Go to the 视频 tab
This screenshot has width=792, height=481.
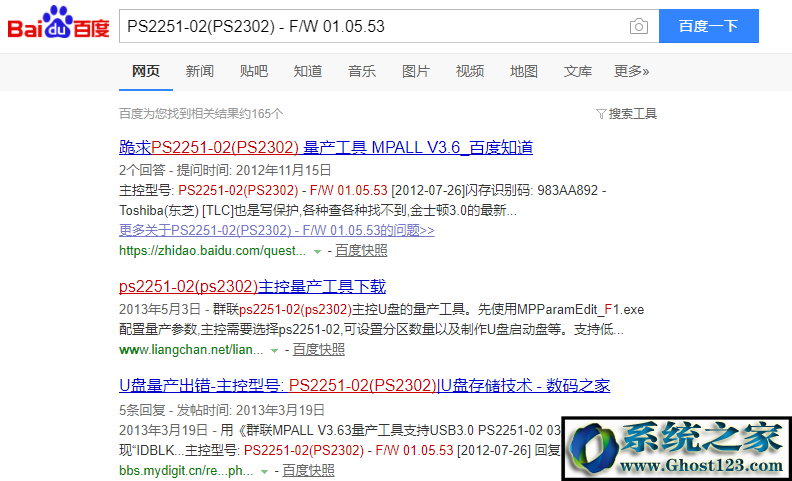tap(470, 71)
